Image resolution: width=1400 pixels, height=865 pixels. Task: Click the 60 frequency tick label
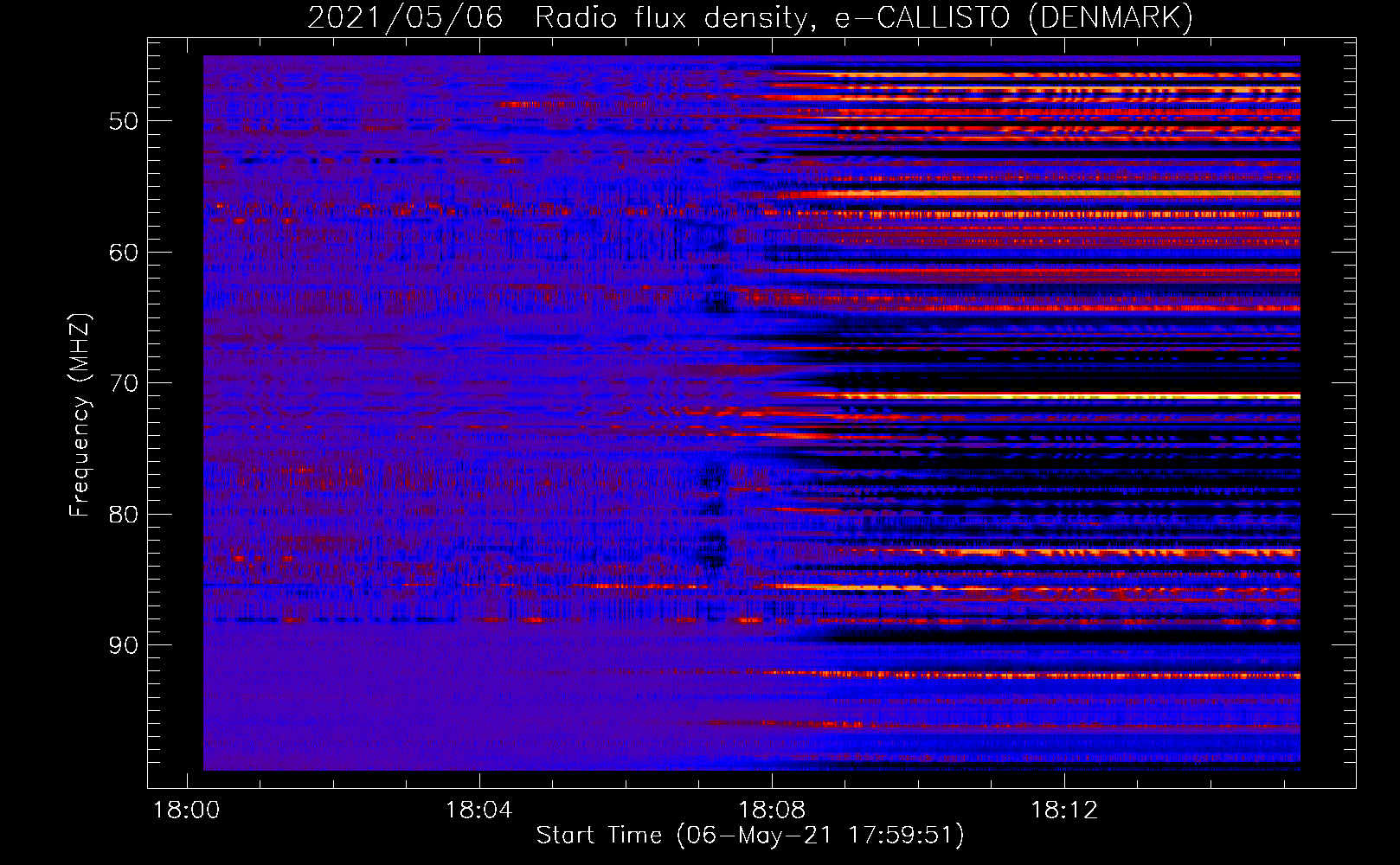[124, 253]
